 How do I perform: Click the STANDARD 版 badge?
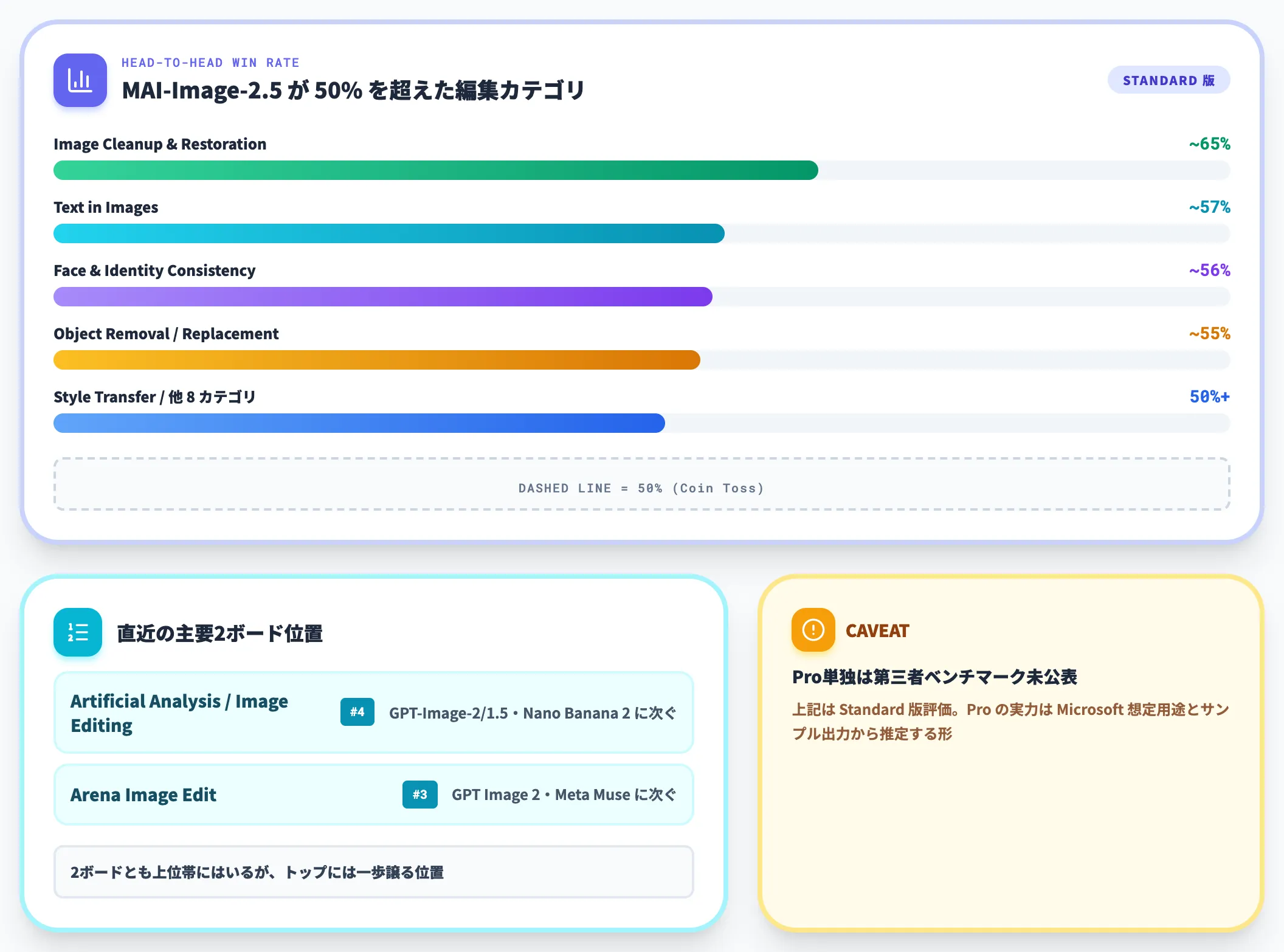tap(1168, 80)
